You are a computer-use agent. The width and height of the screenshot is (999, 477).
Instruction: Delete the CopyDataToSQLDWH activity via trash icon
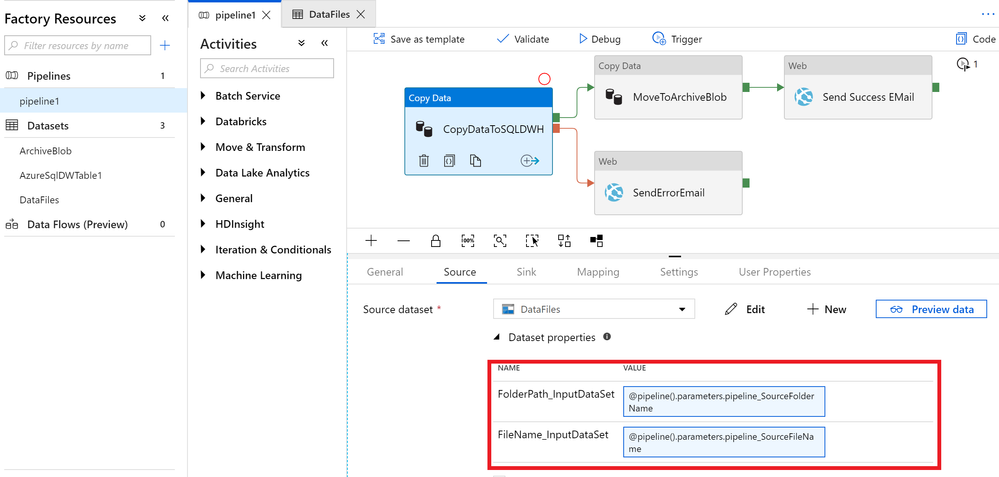point(424,160)
